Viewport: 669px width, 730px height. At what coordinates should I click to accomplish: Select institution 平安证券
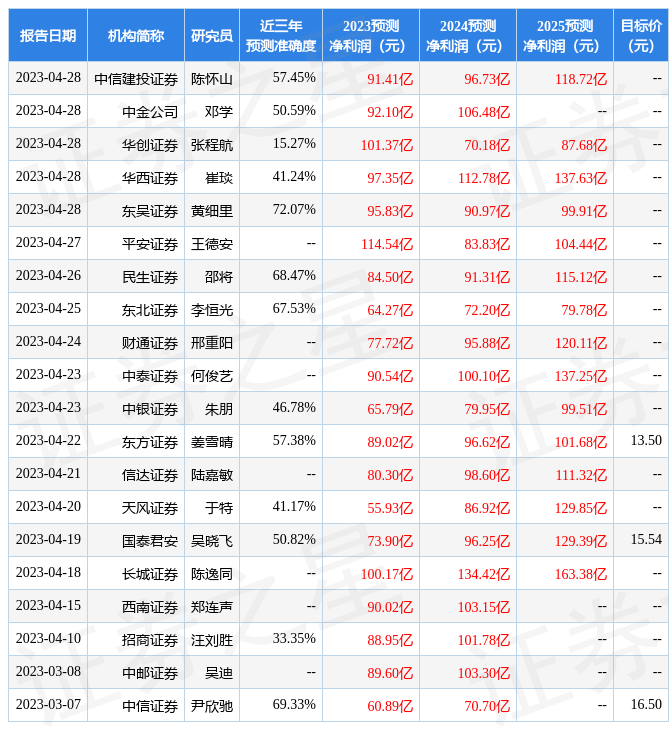pos(150,244)
